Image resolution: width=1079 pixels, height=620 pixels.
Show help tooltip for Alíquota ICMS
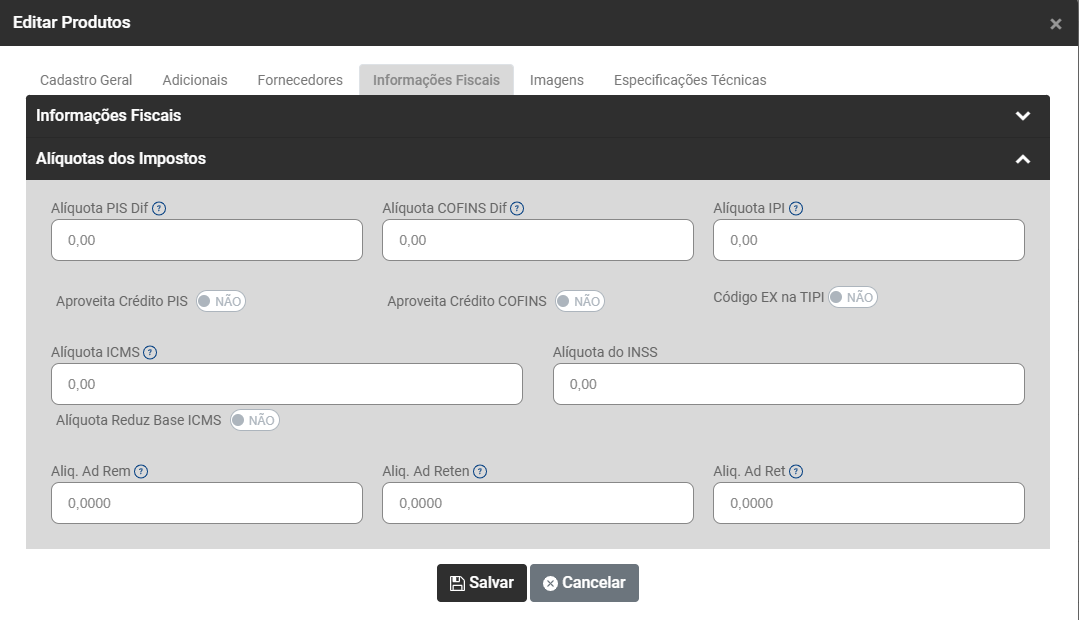tap(150, 353)
